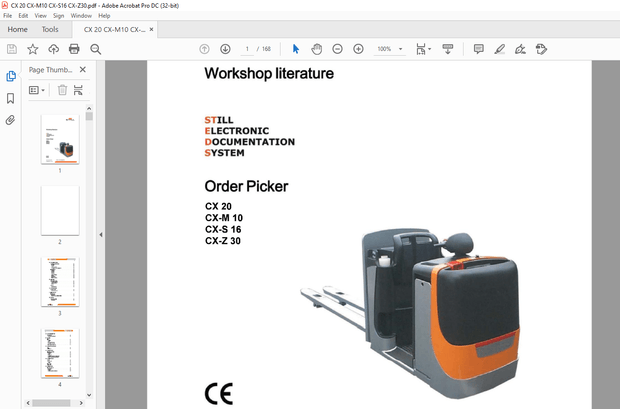620x409 pixels.
Task: Open thumbnail options dropdown menu
Action: tap(37, 90)
